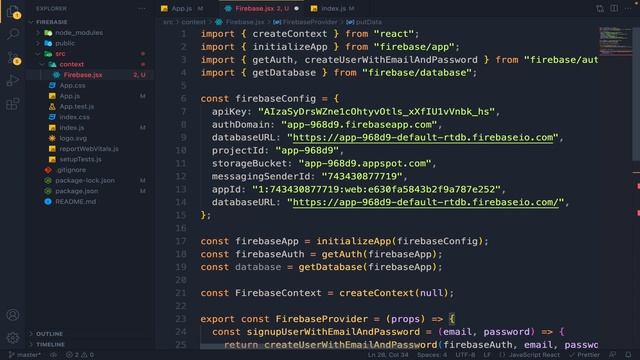Click the master branch indicator in the status bar

pos(24,355)
